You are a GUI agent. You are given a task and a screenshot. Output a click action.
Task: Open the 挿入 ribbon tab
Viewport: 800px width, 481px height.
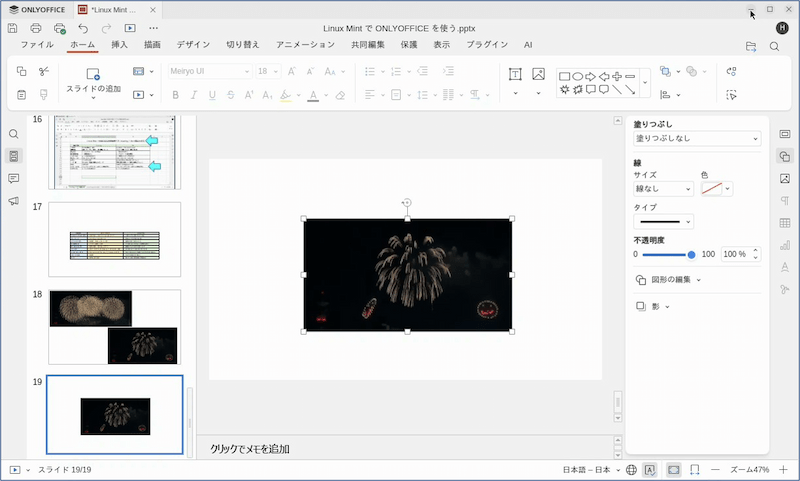pyautogui.click(x=119, y=45)
